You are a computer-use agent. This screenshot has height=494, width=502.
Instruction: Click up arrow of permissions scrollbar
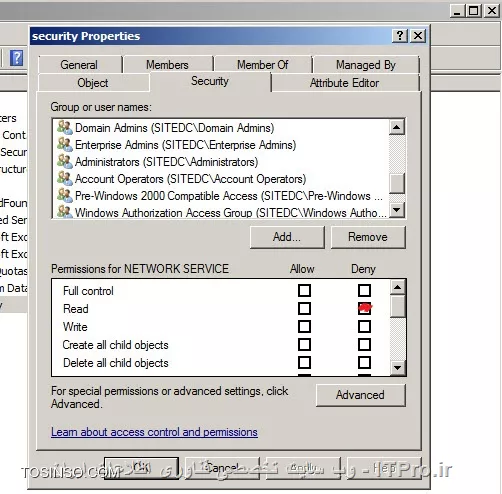(397, 287)
